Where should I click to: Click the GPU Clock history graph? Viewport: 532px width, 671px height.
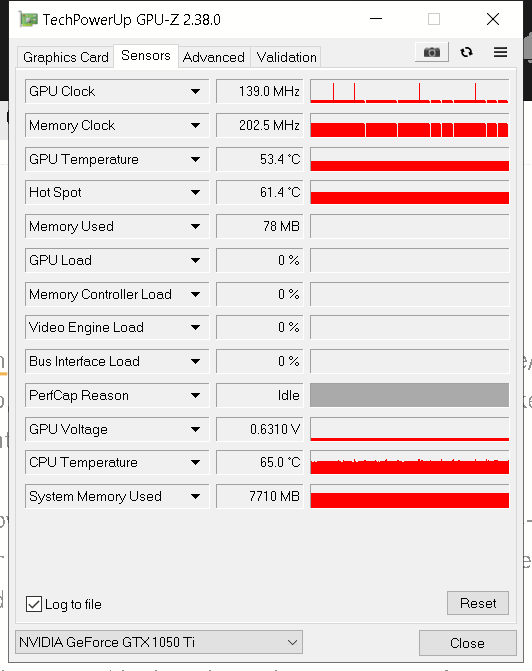(410, 91)
